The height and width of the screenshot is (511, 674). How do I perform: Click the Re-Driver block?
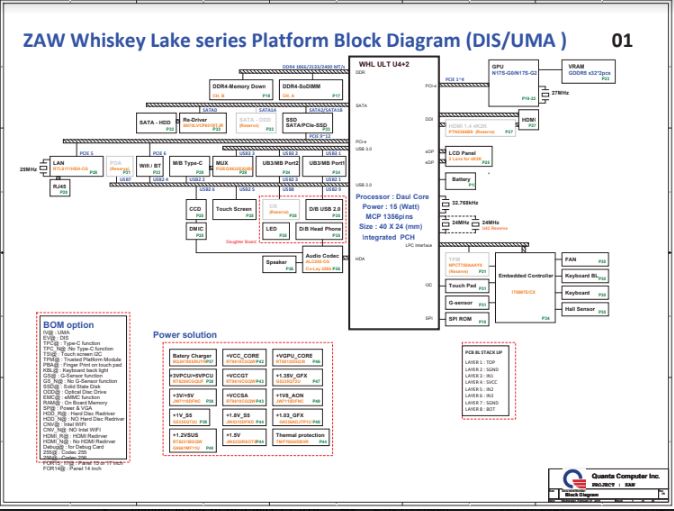click(x=203, y=123)
